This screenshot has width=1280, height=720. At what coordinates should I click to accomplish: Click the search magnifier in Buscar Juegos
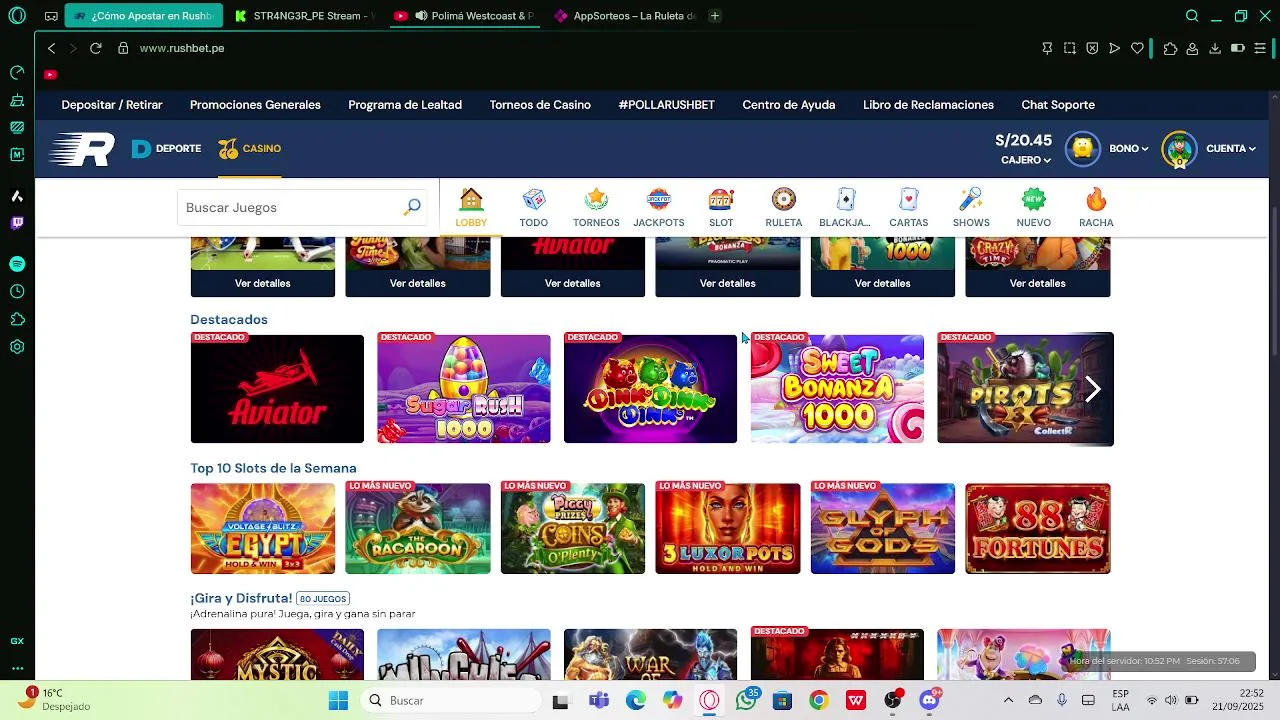point(412,207)
